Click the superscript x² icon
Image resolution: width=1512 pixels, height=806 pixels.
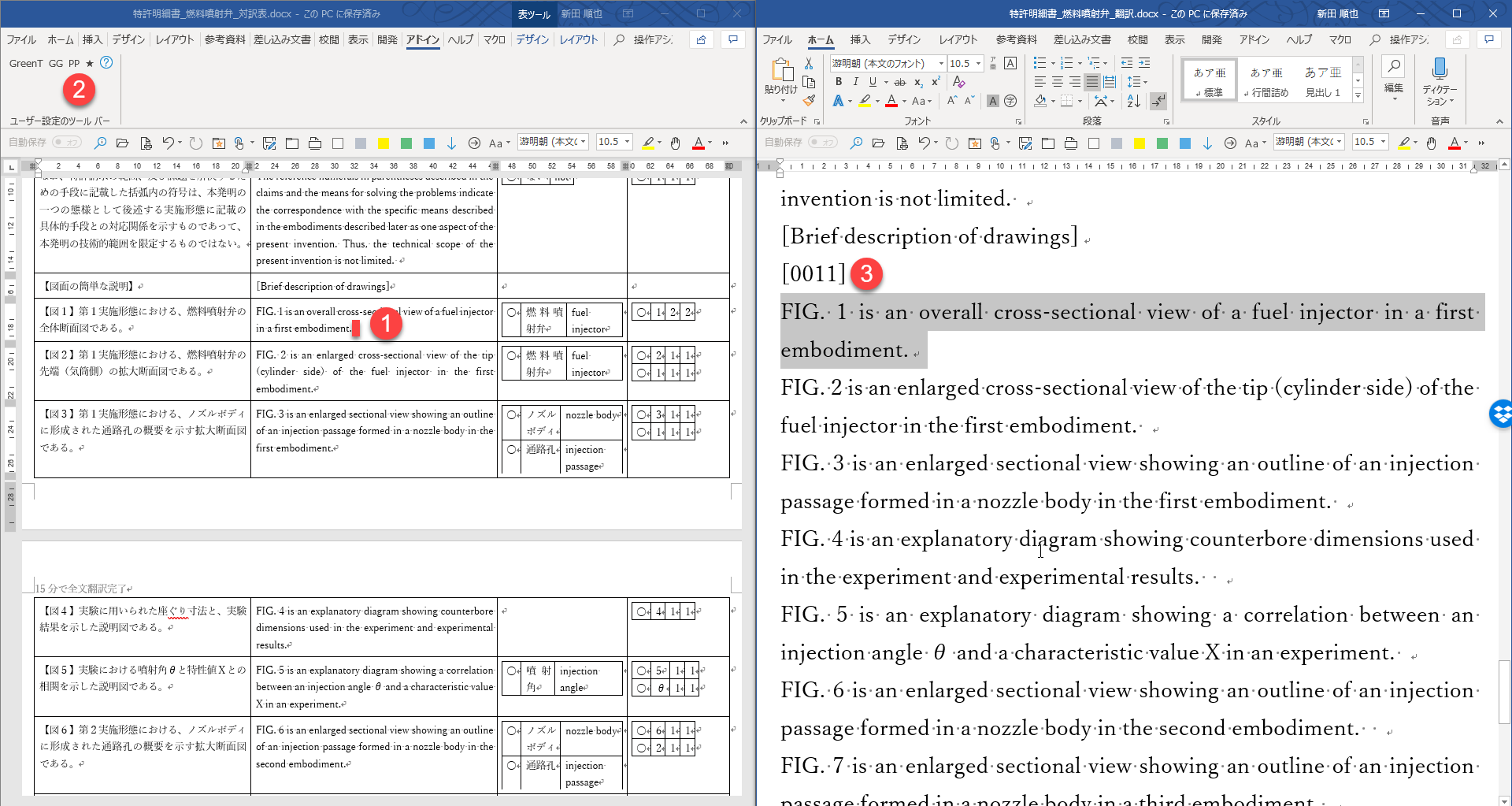point(936,82)
